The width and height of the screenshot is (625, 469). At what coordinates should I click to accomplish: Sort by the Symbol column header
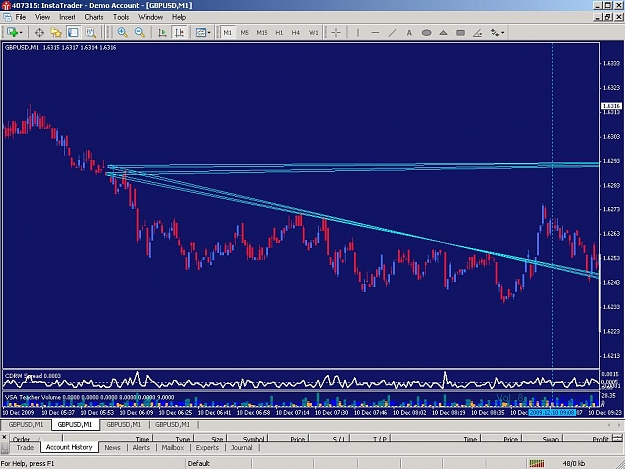click(247, 438)
